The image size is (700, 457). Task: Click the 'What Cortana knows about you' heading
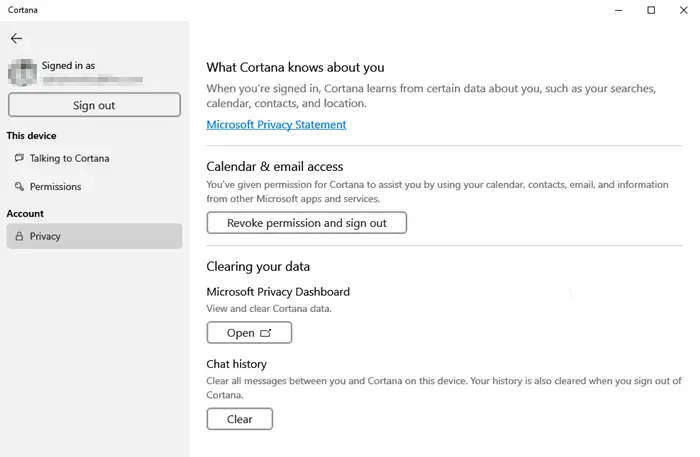(295, 67)
